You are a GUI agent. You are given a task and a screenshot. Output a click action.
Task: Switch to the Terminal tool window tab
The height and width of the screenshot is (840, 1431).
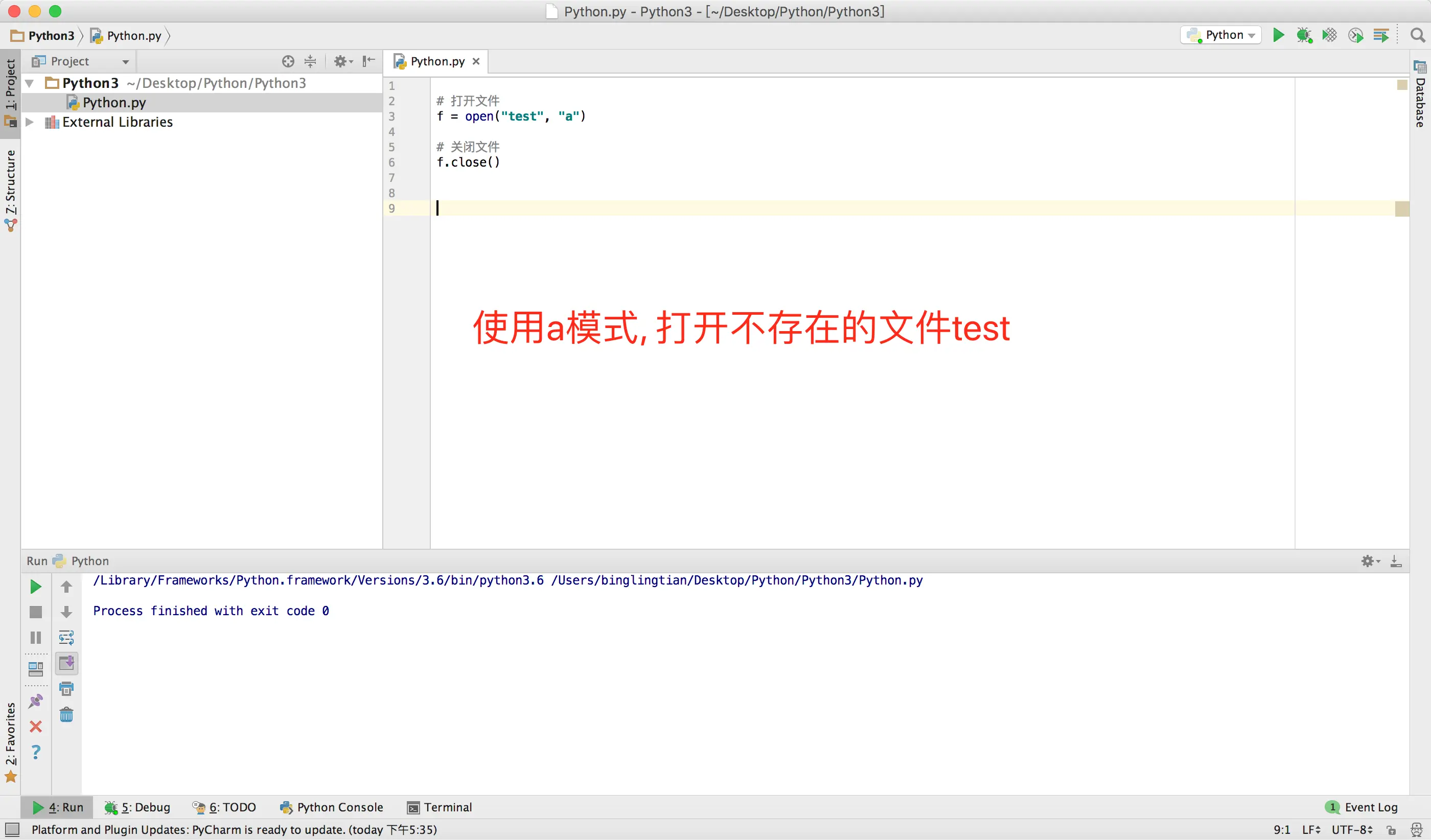click(440, 807)
